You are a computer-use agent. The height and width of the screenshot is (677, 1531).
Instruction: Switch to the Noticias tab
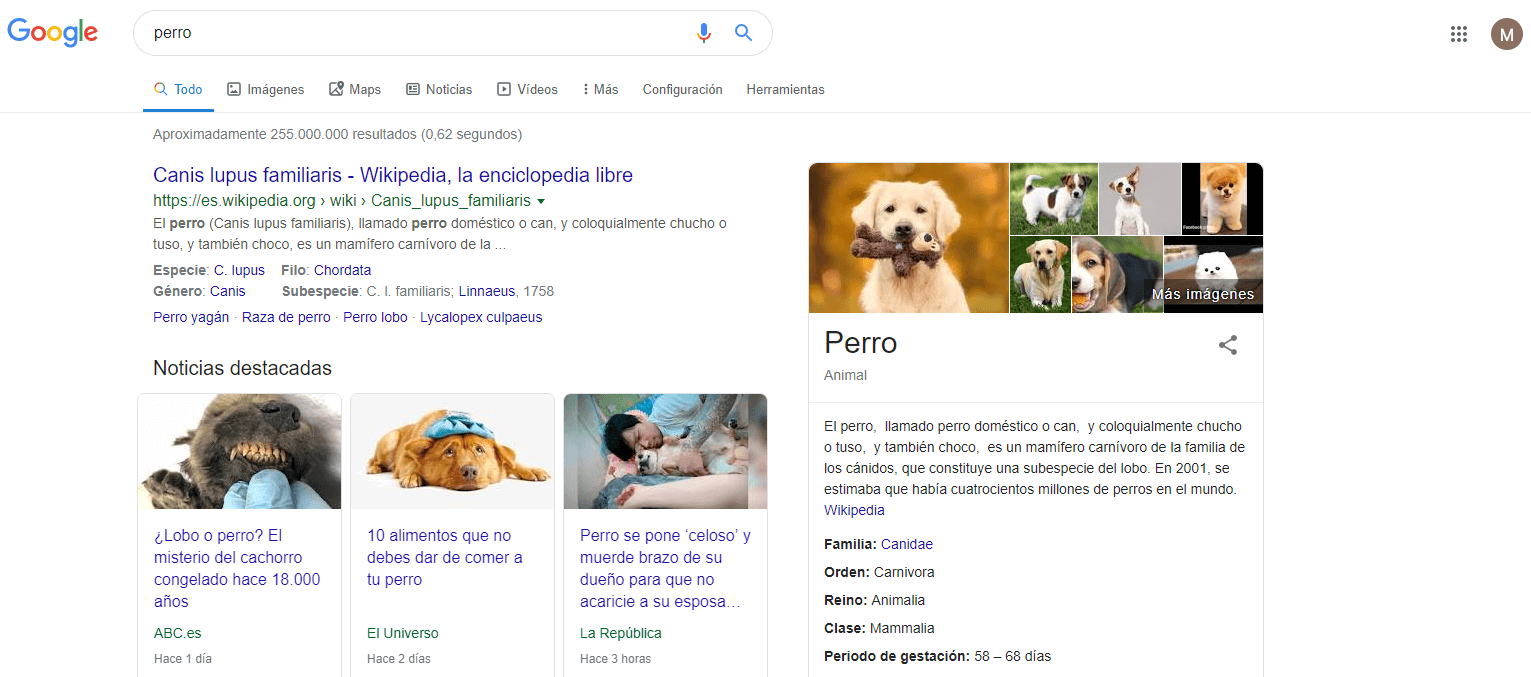[x=439, y=89]
